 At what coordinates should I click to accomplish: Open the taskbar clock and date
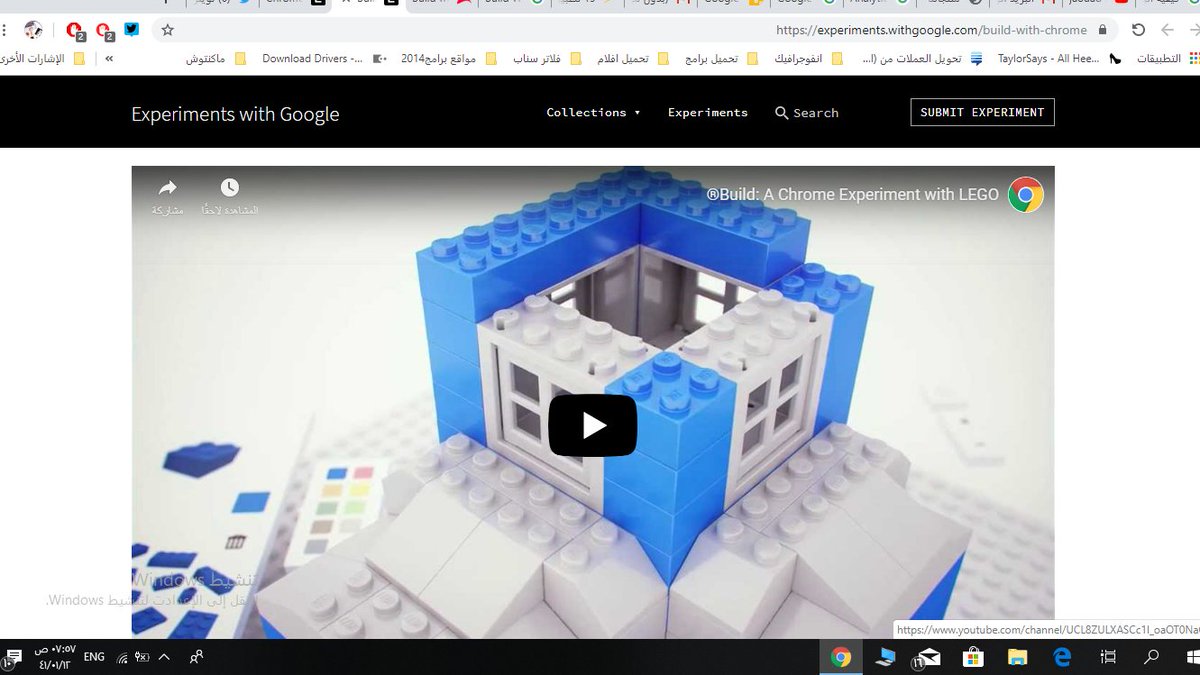[54, 657]
